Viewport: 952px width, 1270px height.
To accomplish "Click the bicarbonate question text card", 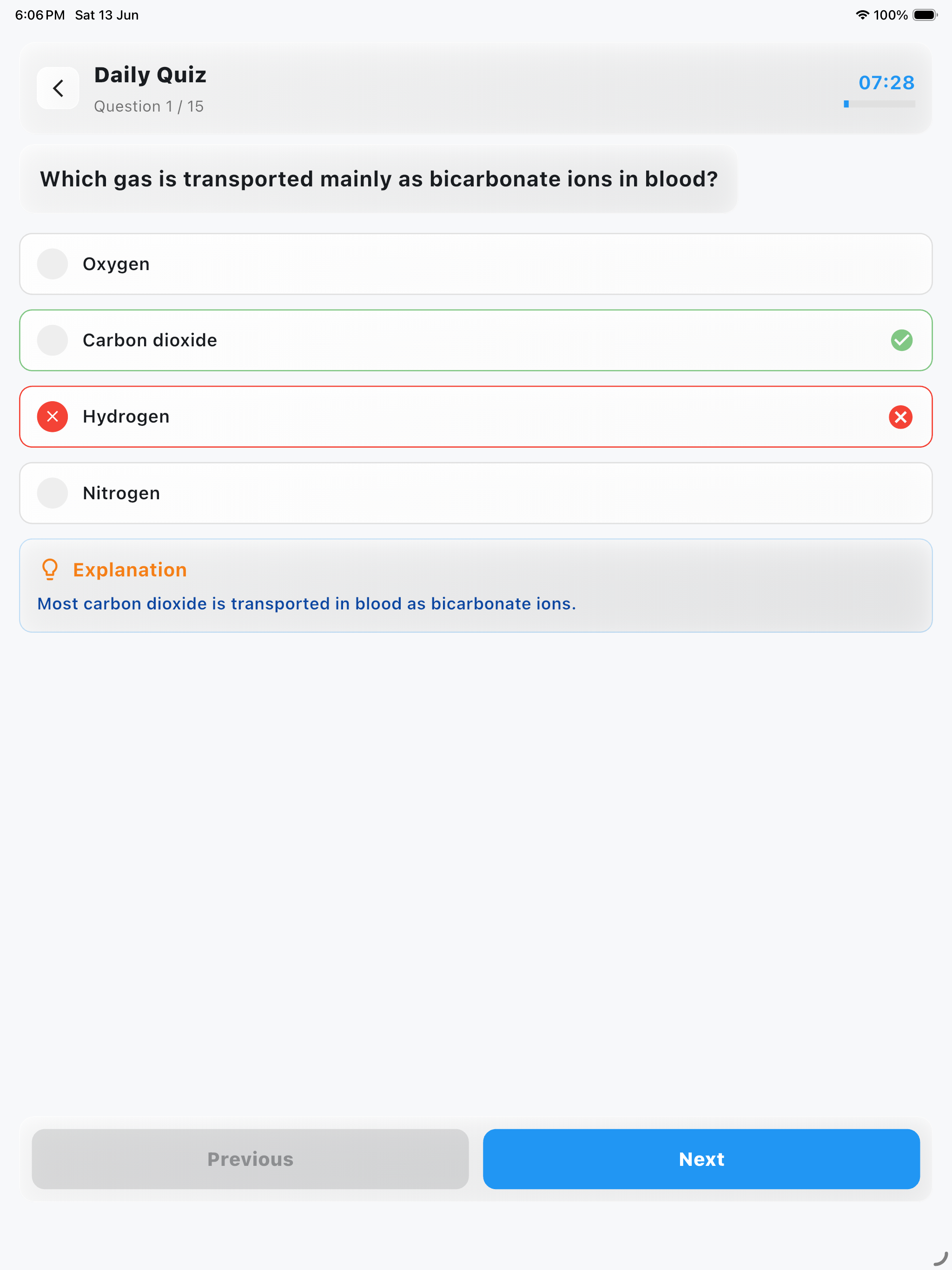I will [x=378, y=179].
